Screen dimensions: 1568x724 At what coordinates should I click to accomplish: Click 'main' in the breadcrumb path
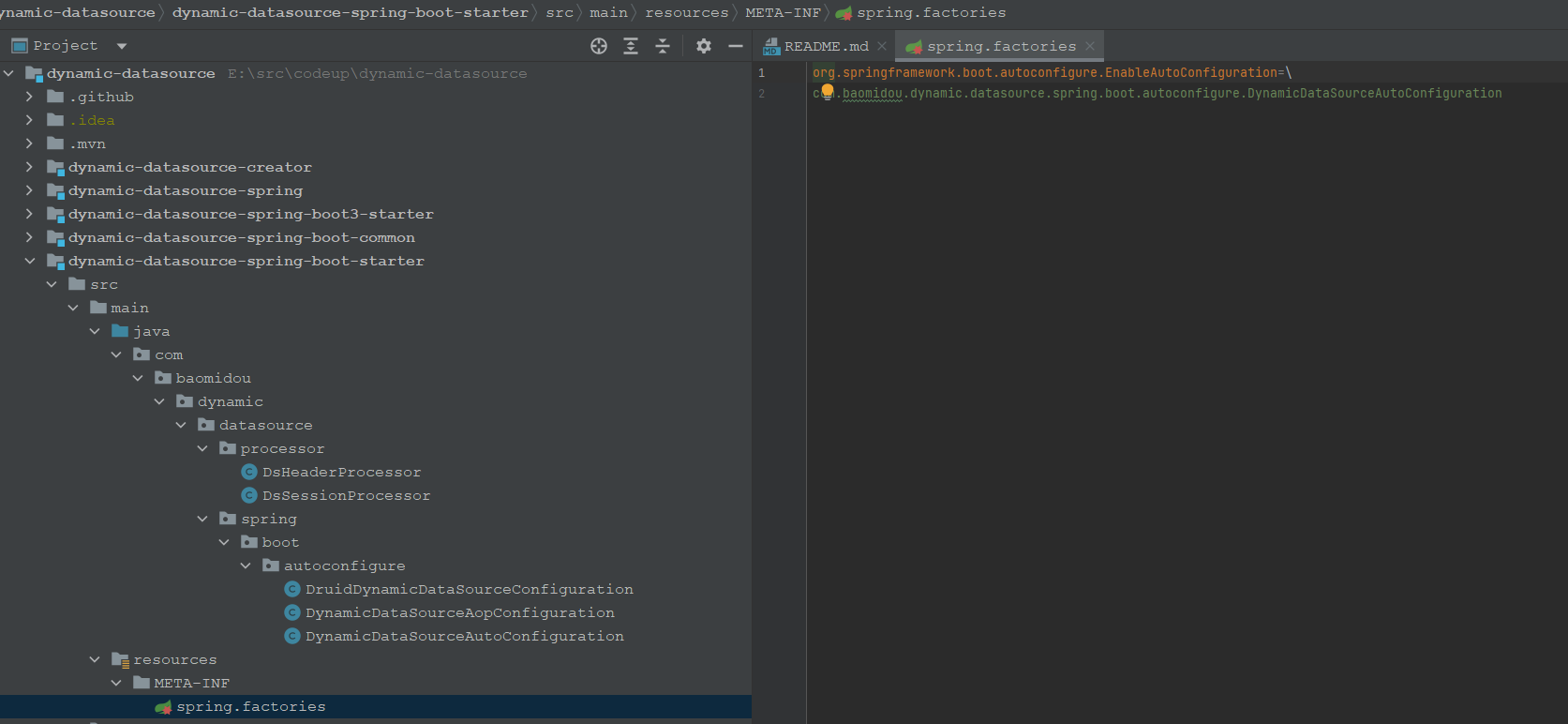point(608,12)
